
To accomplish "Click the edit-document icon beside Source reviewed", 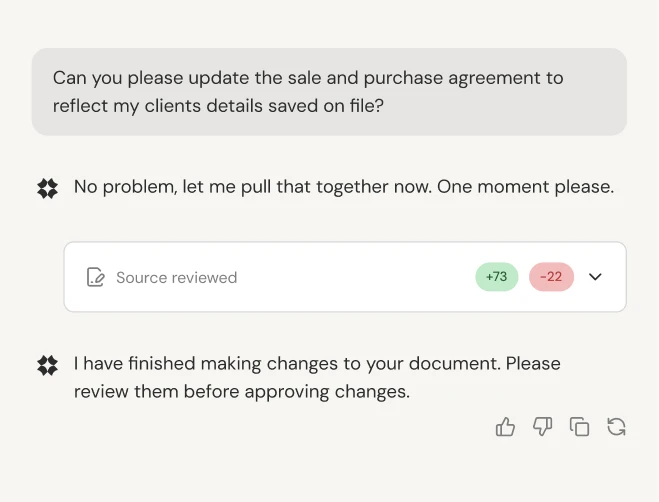I will point(96,277).
